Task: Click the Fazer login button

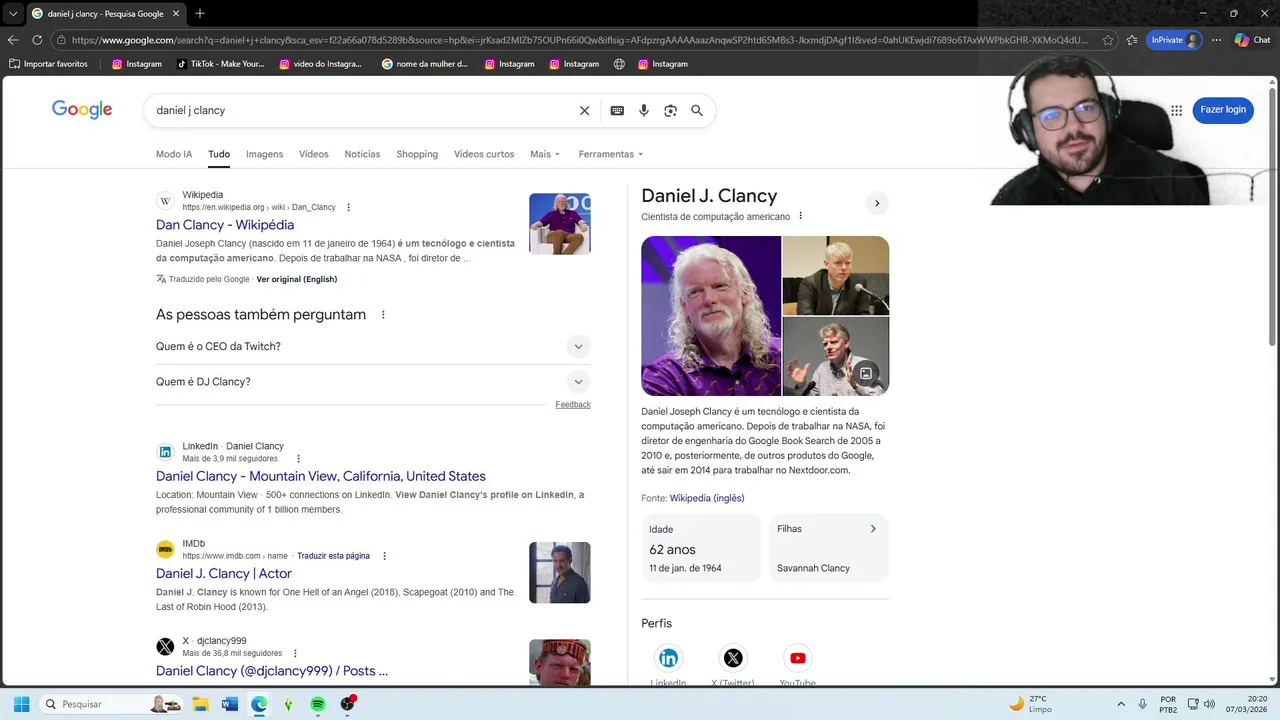Action: 1223,110
